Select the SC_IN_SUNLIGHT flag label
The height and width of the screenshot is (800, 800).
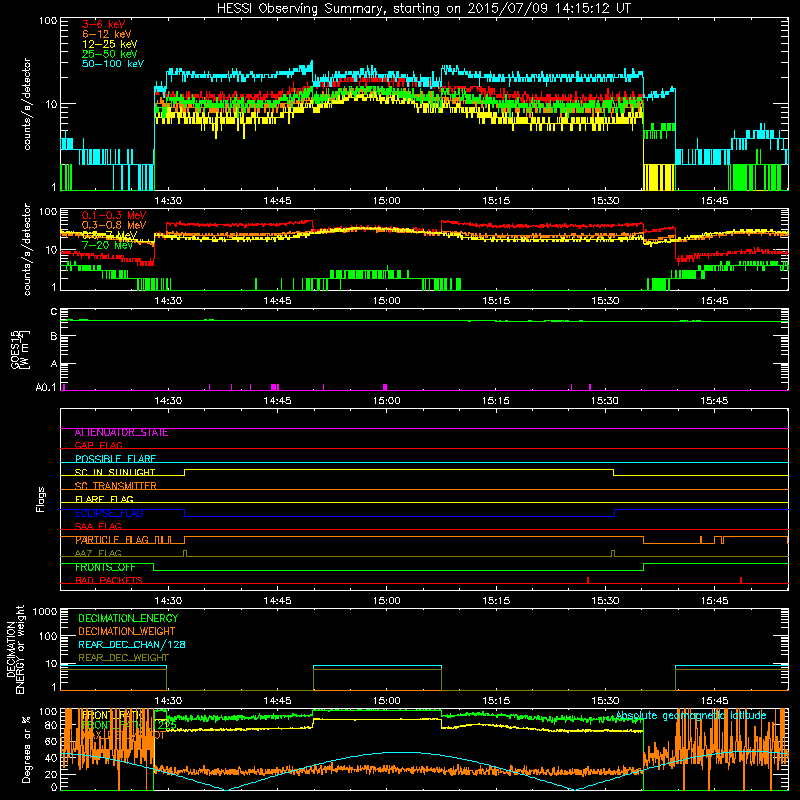pos(115,472)
